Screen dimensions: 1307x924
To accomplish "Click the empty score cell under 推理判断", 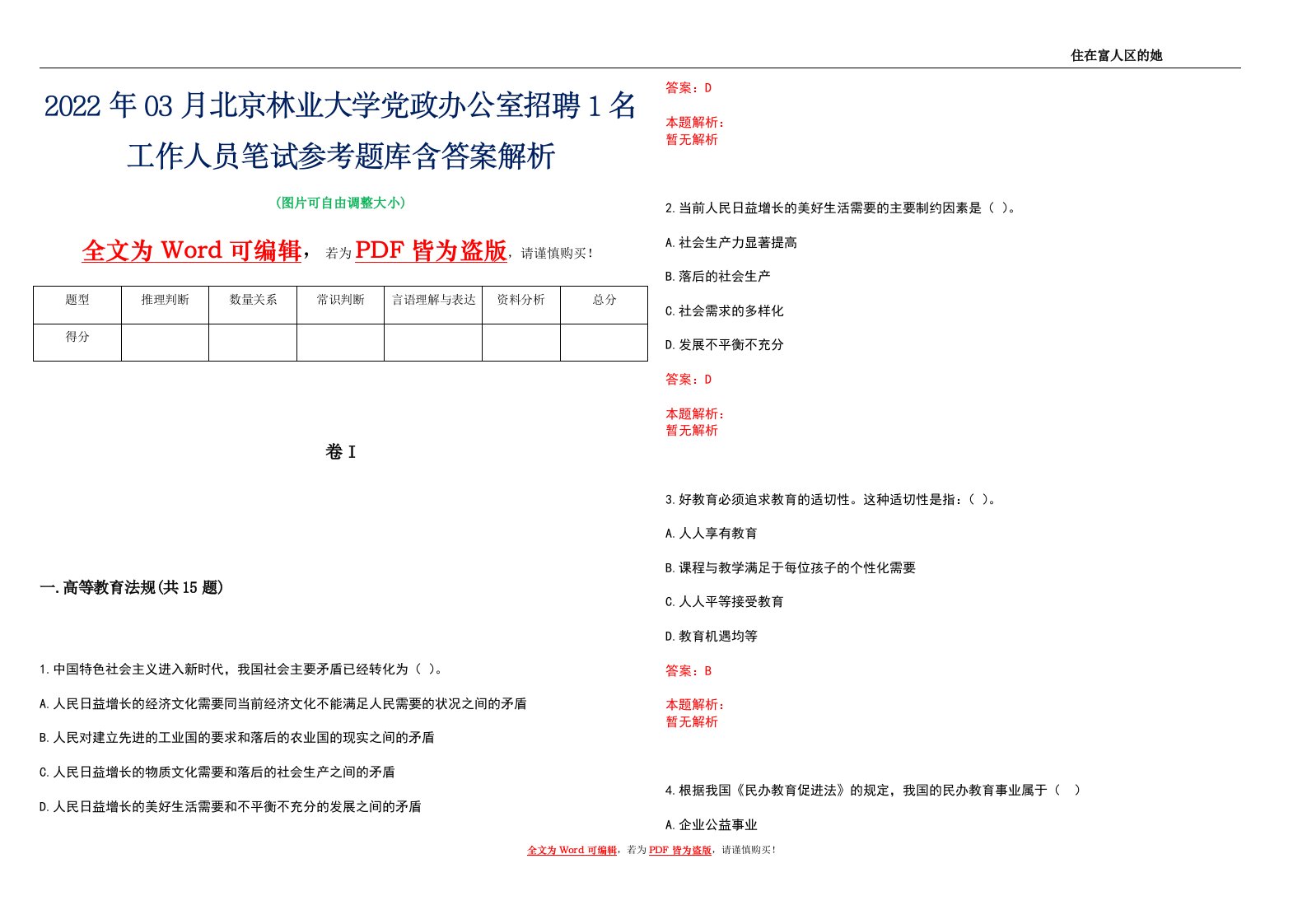I will [165, 343].
